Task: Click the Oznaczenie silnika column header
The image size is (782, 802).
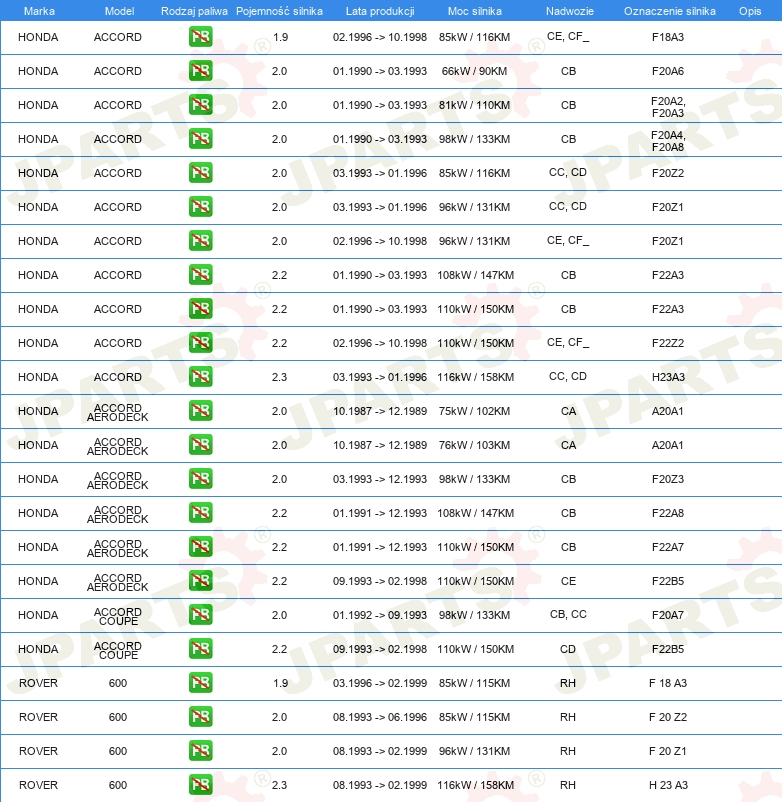Action: click(669, 11)
